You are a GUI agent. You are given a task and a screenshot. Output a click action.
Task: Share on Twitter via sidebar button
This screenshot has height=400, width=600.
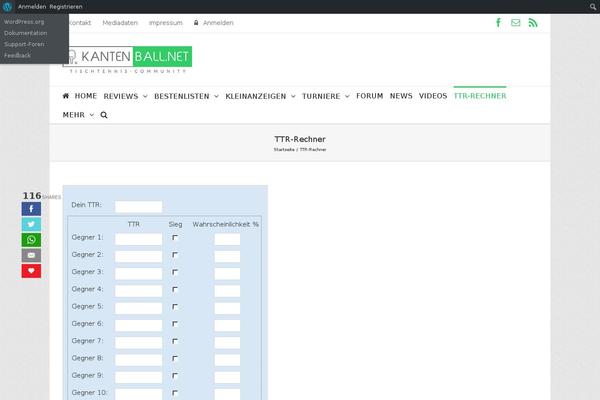point(31,224)
